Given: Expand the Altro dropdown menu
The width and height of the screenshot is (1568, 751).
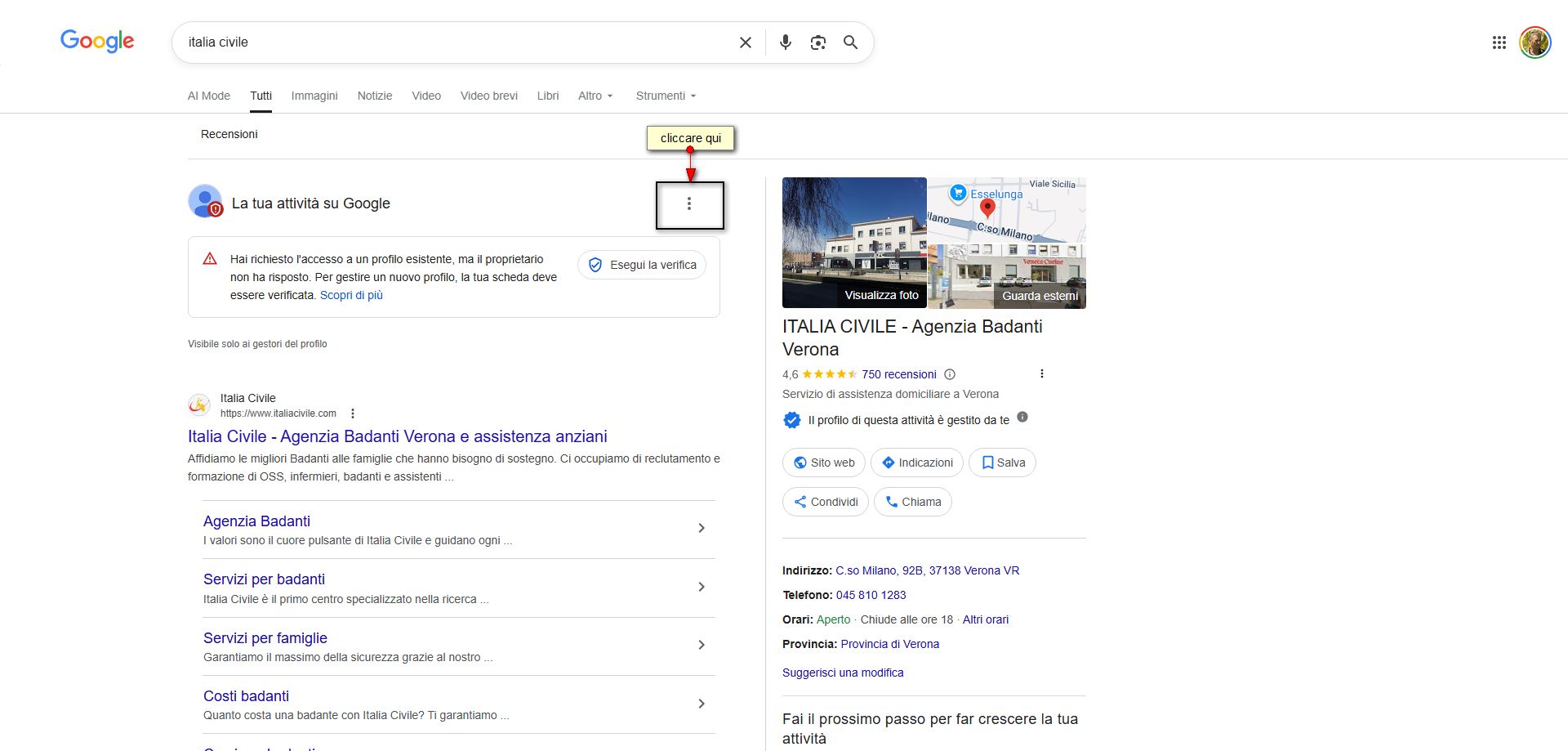Looking at the screenshot, I should pos(595,96).
